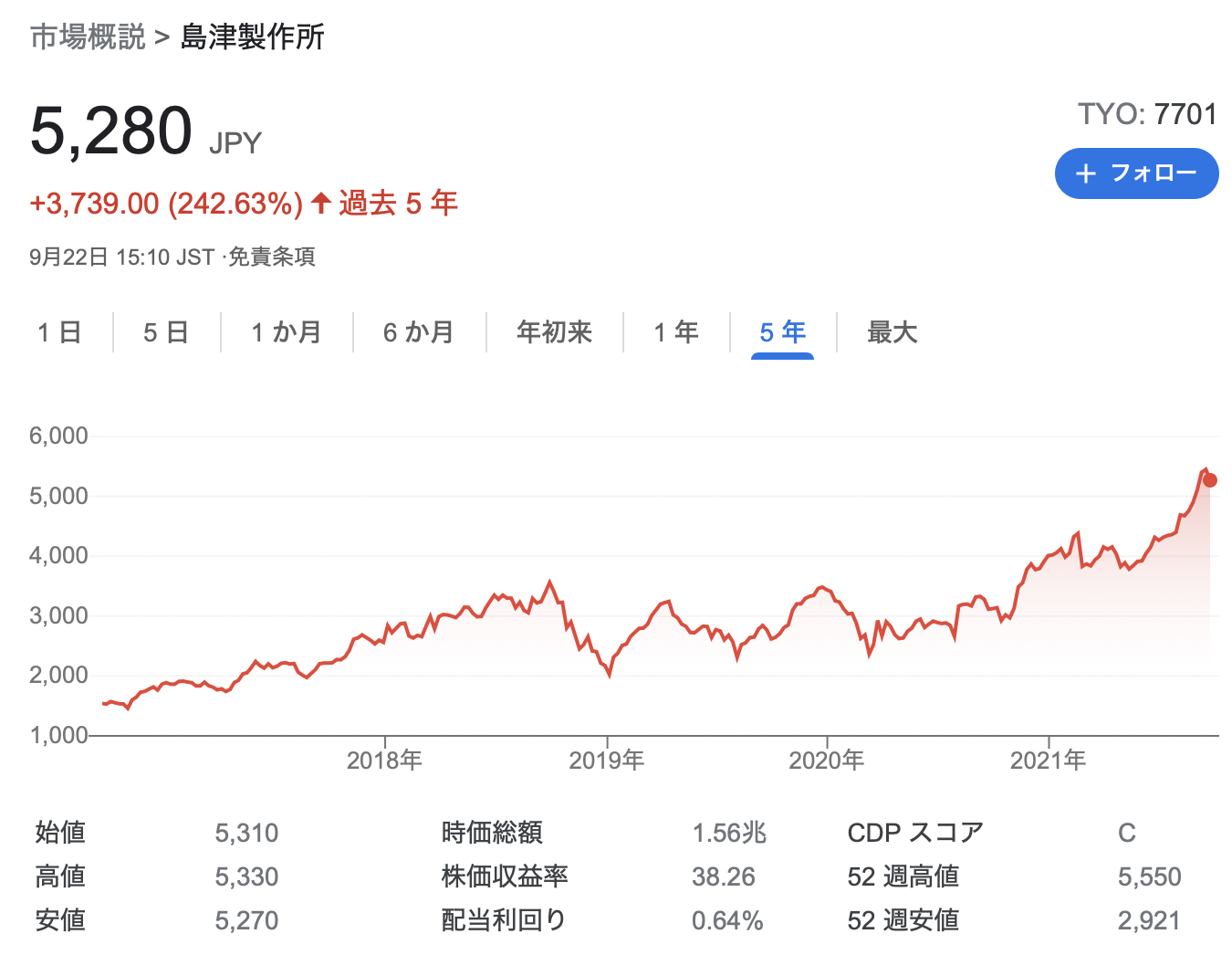Click the 9月22日 15:10 JST timestamp
Image resolution: width=1232 pixels, height=955 pixels.
click(x=121, y=257)
